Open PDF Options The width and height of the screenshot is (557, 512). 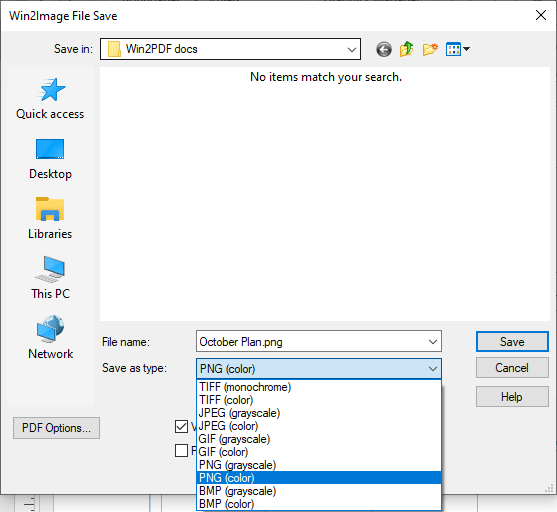(x=56, y=428)
